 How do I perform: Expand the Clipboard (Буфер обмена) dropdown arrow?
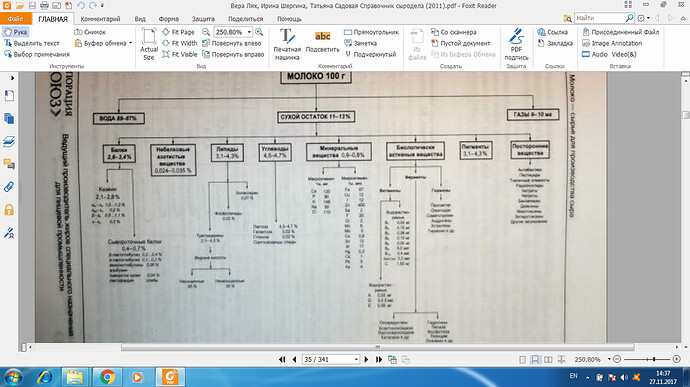[131, 43]
